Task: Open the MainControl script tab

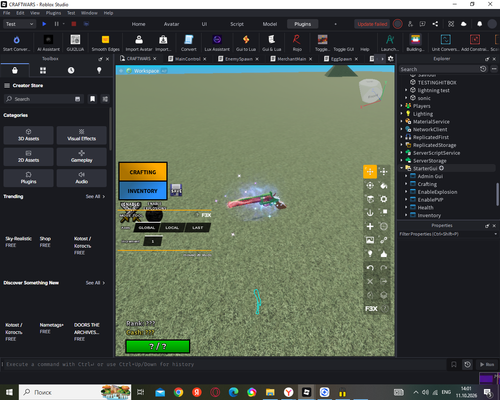Action: (x=188, y=59)
